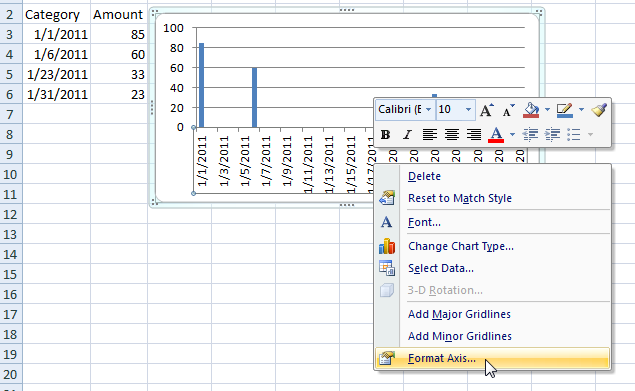This screenshot has width=635, height=391.
Task: Shrink font size with small A
Action: [508, 110]
